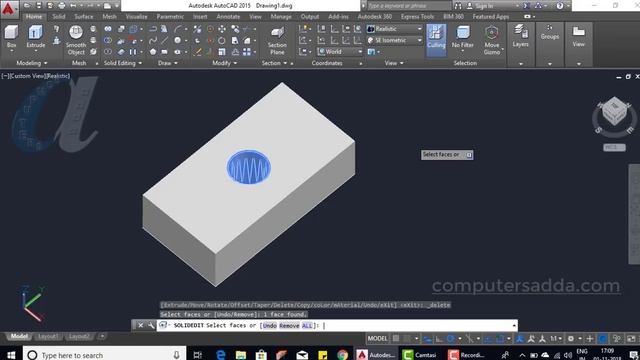Toggle polar tracking in status bar

tap(450, 338)
